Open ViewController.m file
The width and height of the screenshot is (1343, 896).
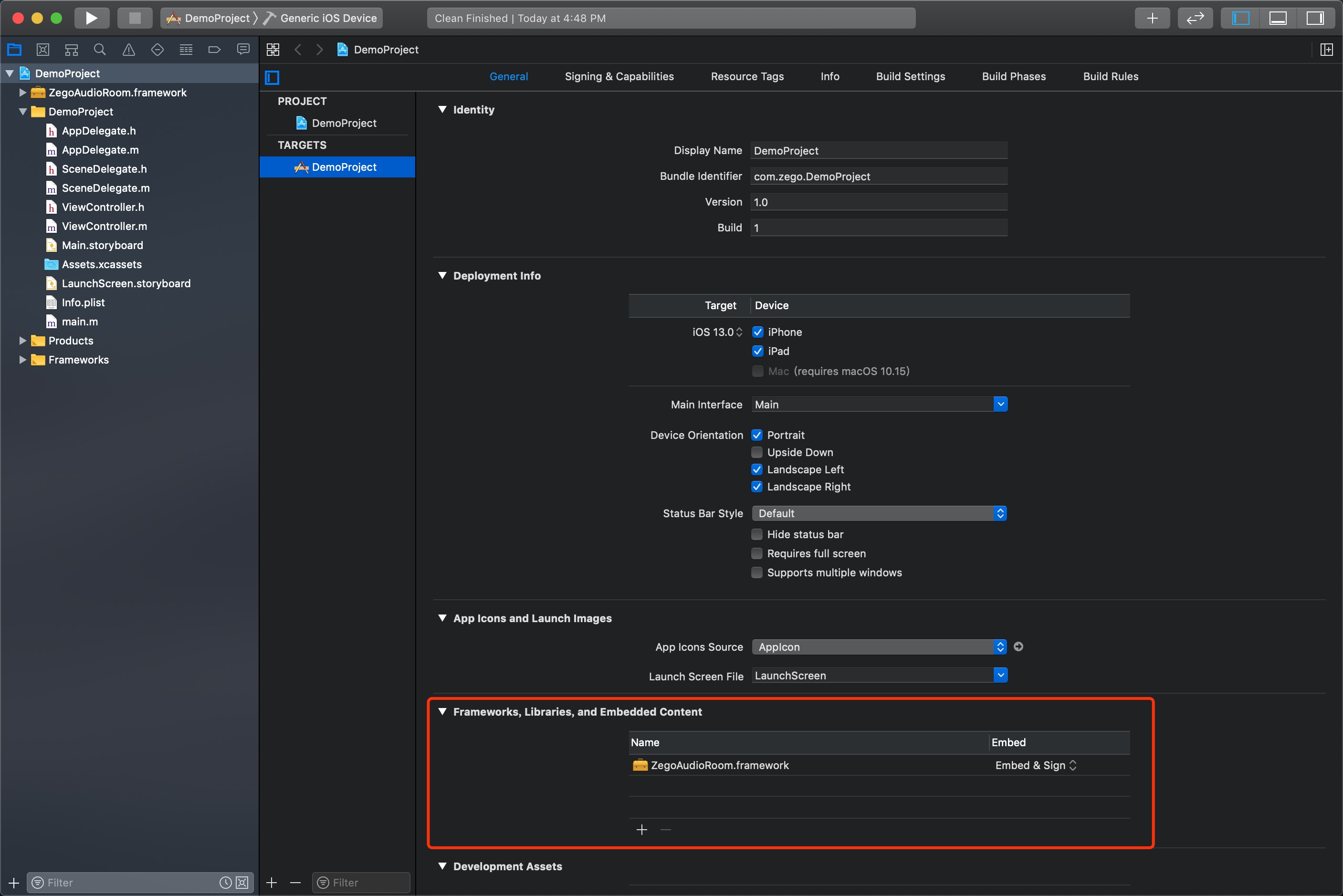click(x=104, y=226)
